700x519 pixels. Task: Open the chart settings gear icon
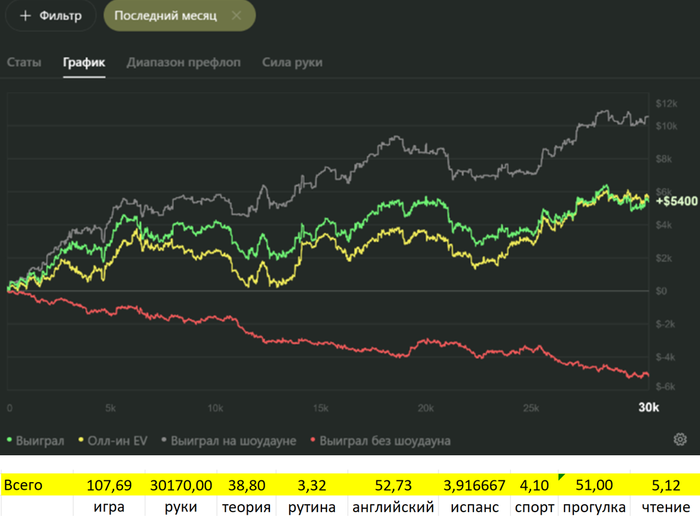[679, 439]
